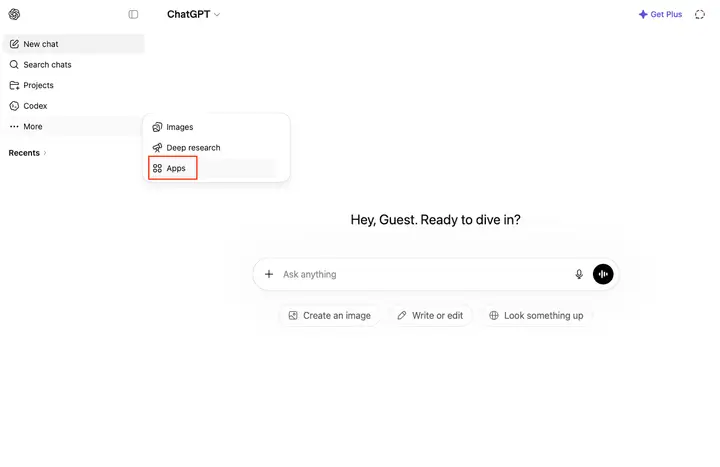Expand the Recents section chevron
The image size is (720, 467).
45,153
